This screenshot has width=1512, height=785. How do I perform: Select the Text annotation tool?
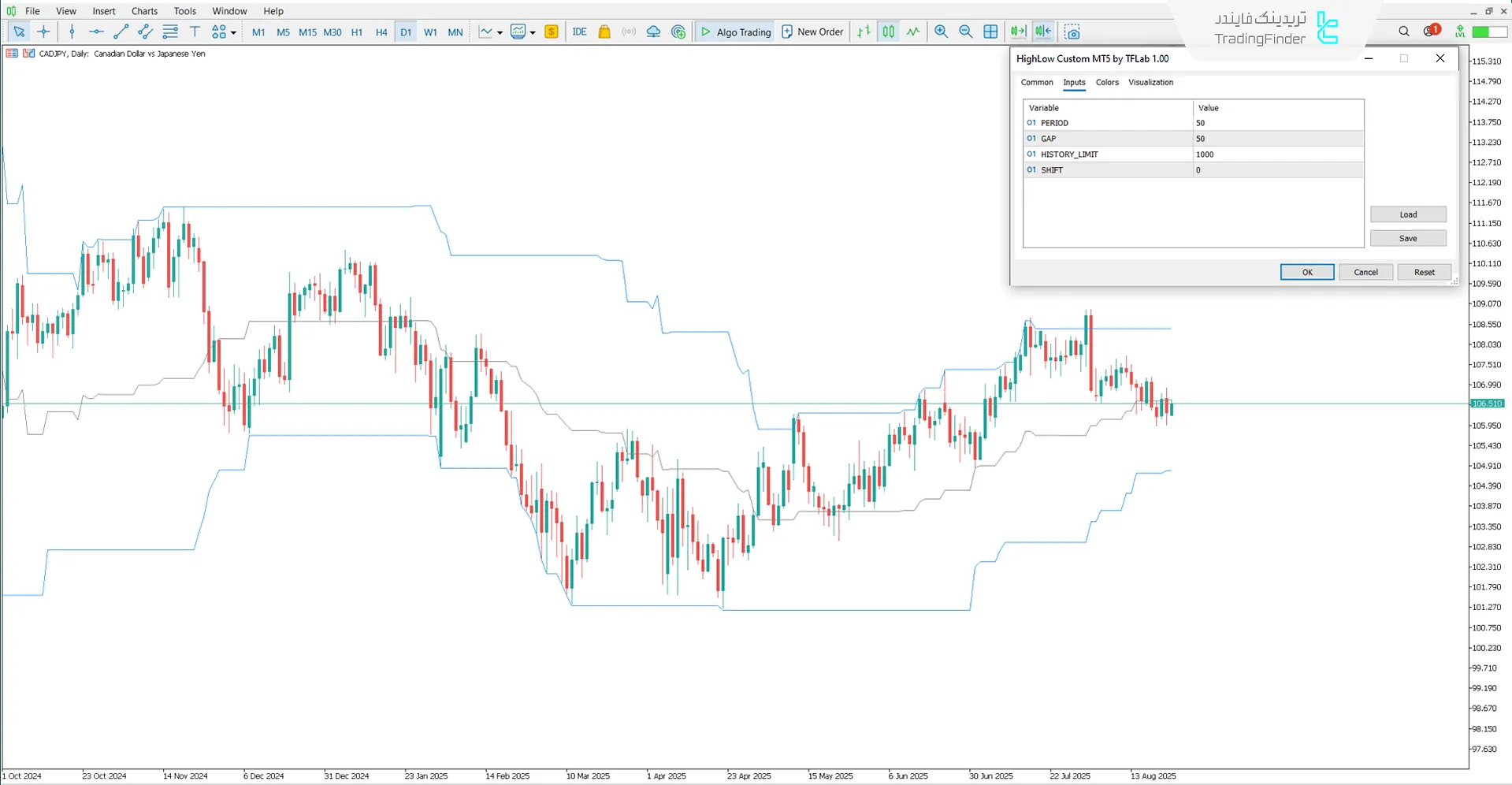[x=195, y=32]
